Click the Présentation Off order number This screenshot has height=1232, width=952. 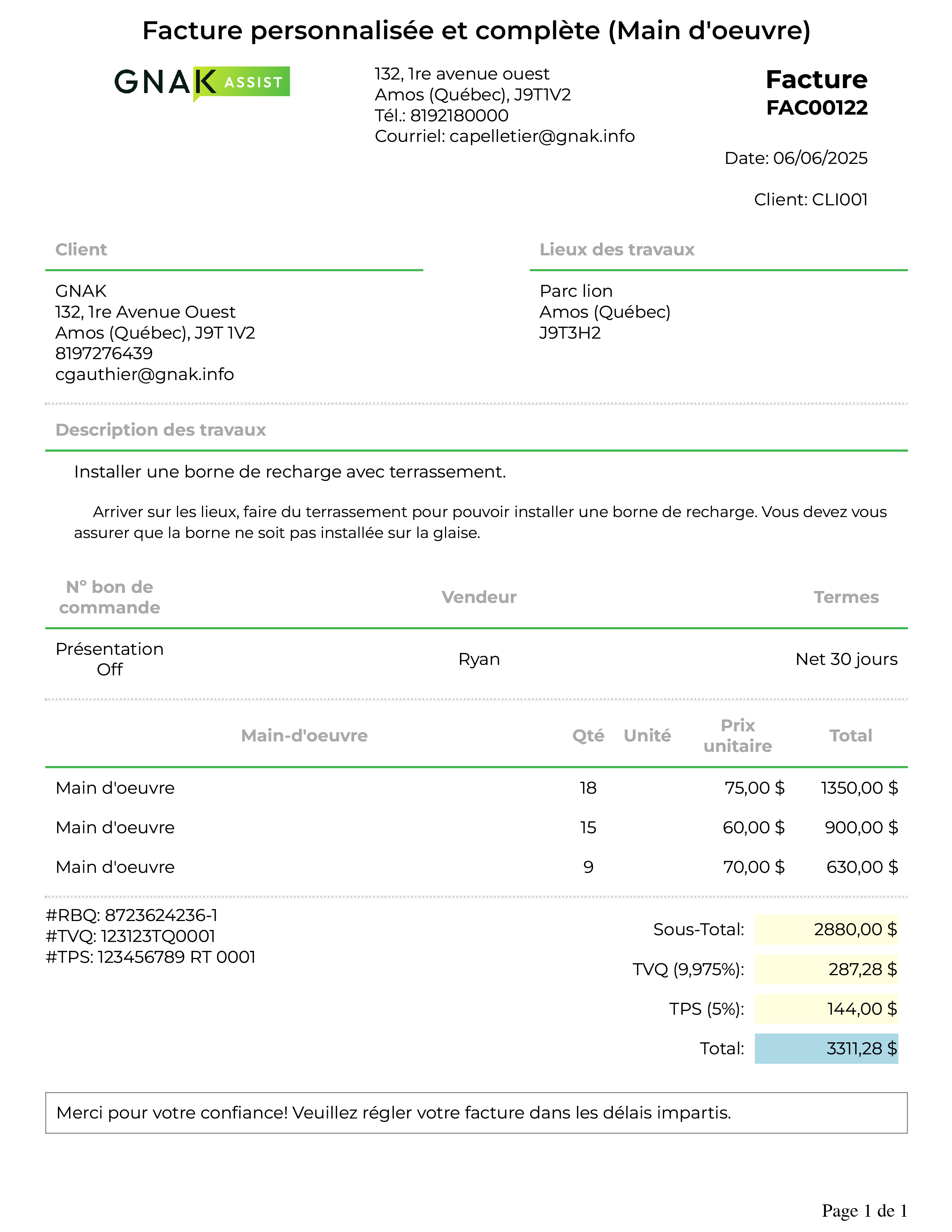click(109, 659)
